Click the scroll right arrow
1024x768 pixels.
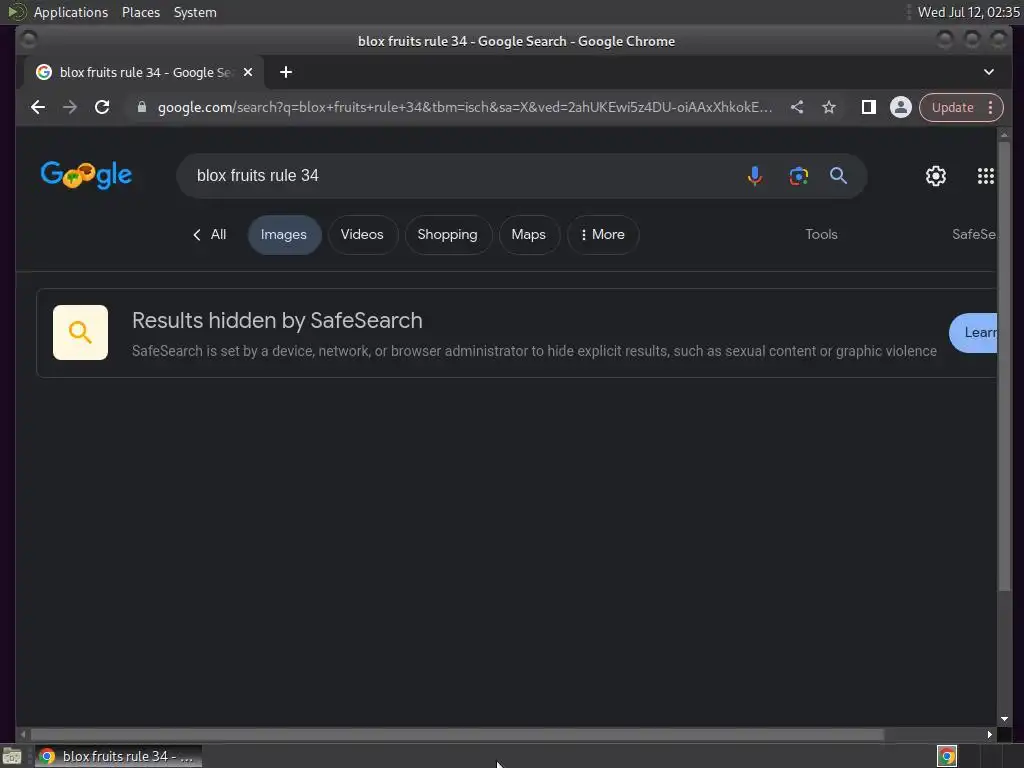tap(989, 735)
